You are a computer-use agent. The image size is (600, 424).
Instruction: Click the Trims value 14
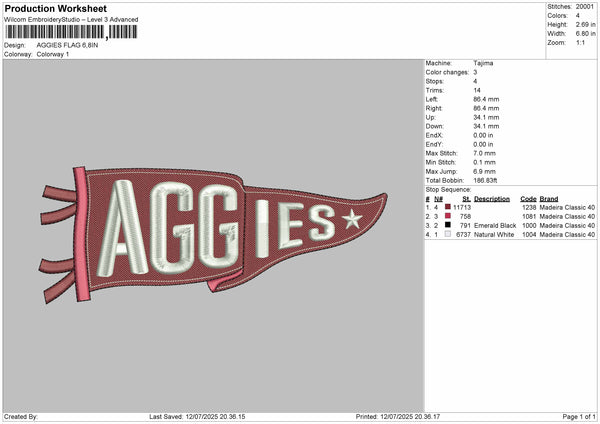(477, 90)
